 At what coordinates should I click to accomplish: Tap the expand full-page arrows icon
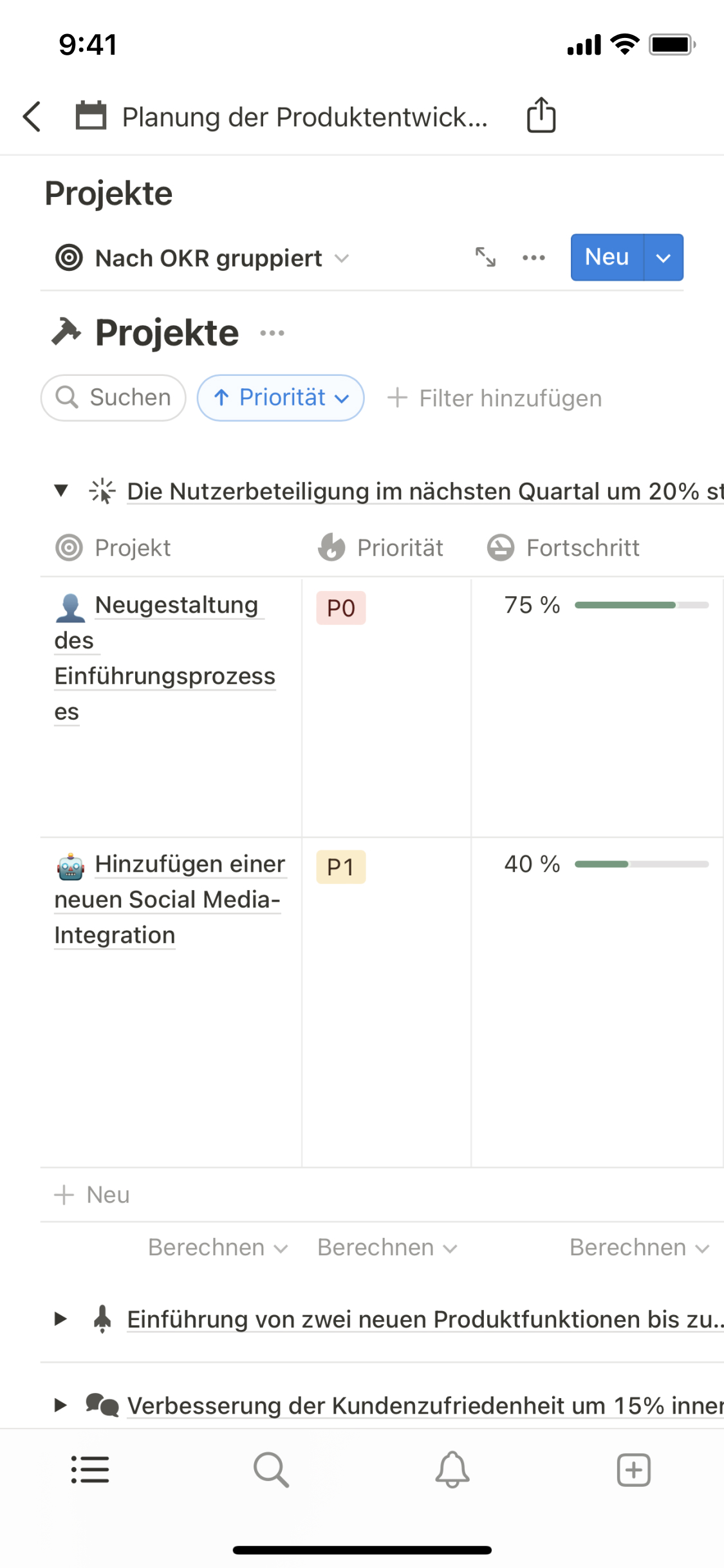coord(485,257)
